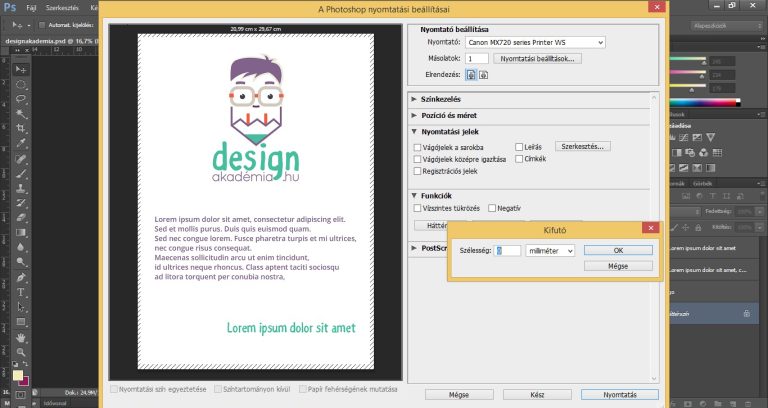
Task: Enable Vágójelek a sarokba checkbox
Action: (417, 147)
